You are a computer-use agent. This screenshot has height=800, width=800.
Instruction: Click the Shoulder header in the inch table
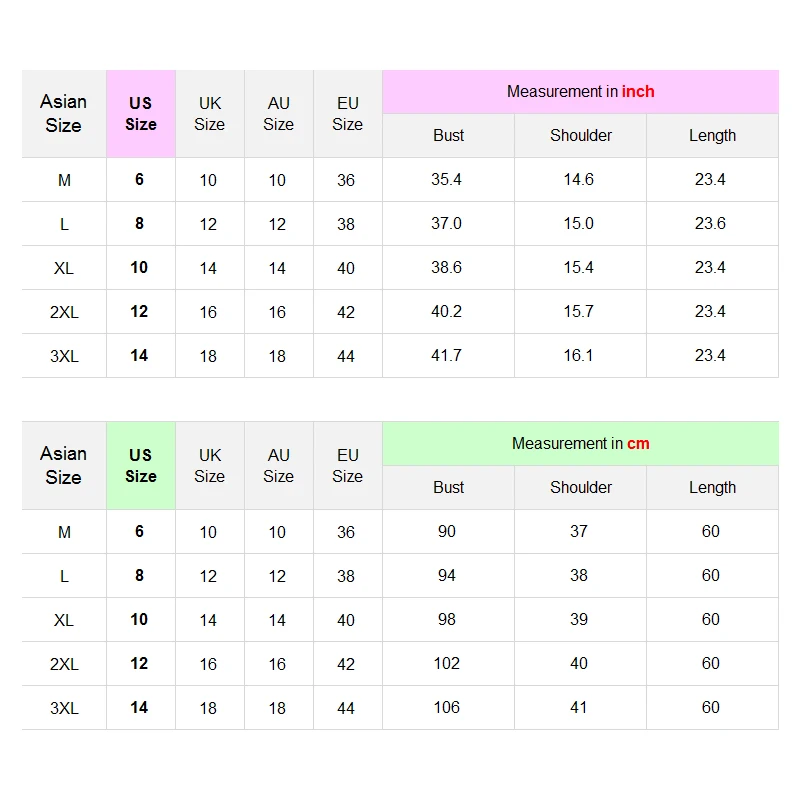click(x=580, y=136)
